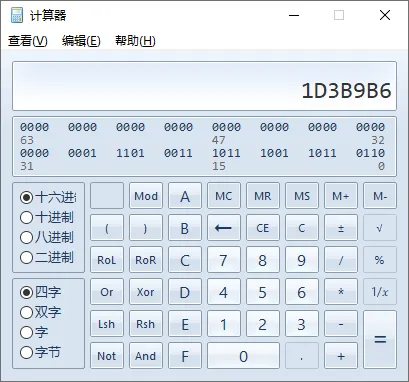The height and width of the screenshot is (382, 409).
Task: Click the open parenthesis button
Action: (x=107, y=228)
